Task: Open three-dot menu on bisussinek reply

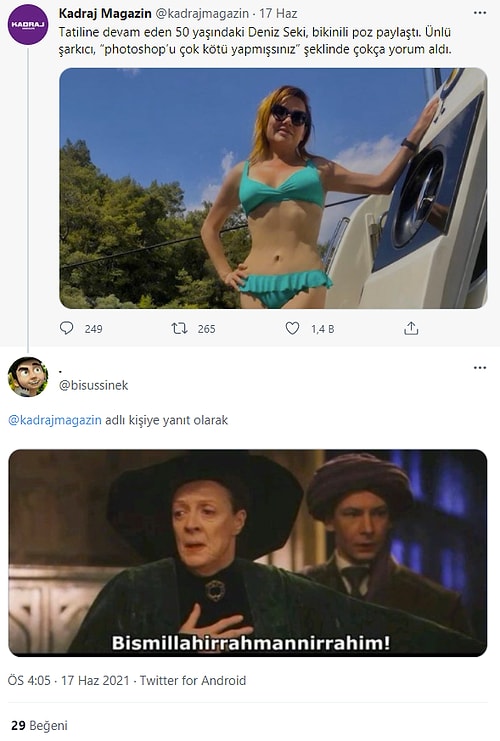Action: [x=480, y=368]
